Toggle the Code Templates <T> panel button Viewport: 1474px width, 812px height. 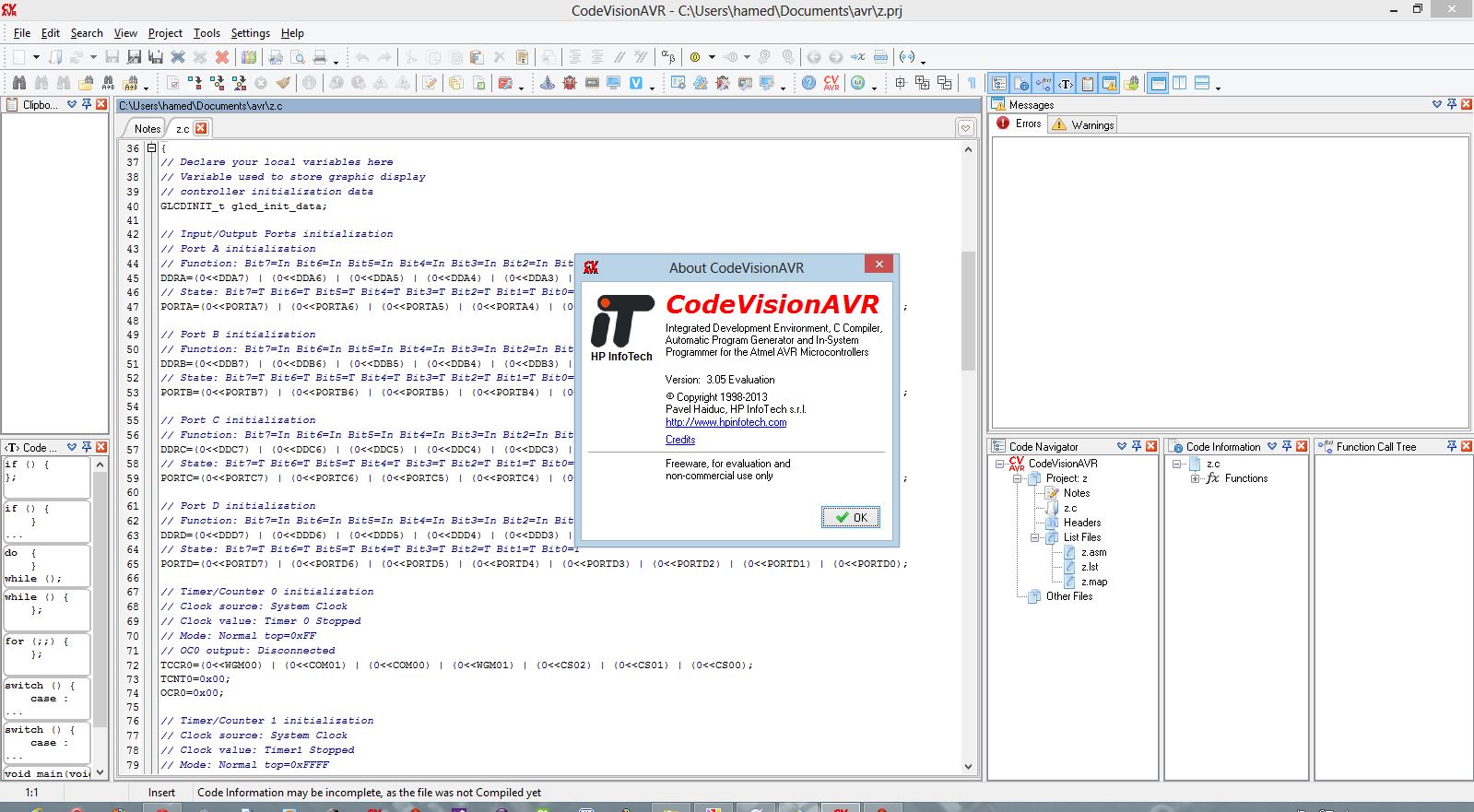pos(1066,83)
